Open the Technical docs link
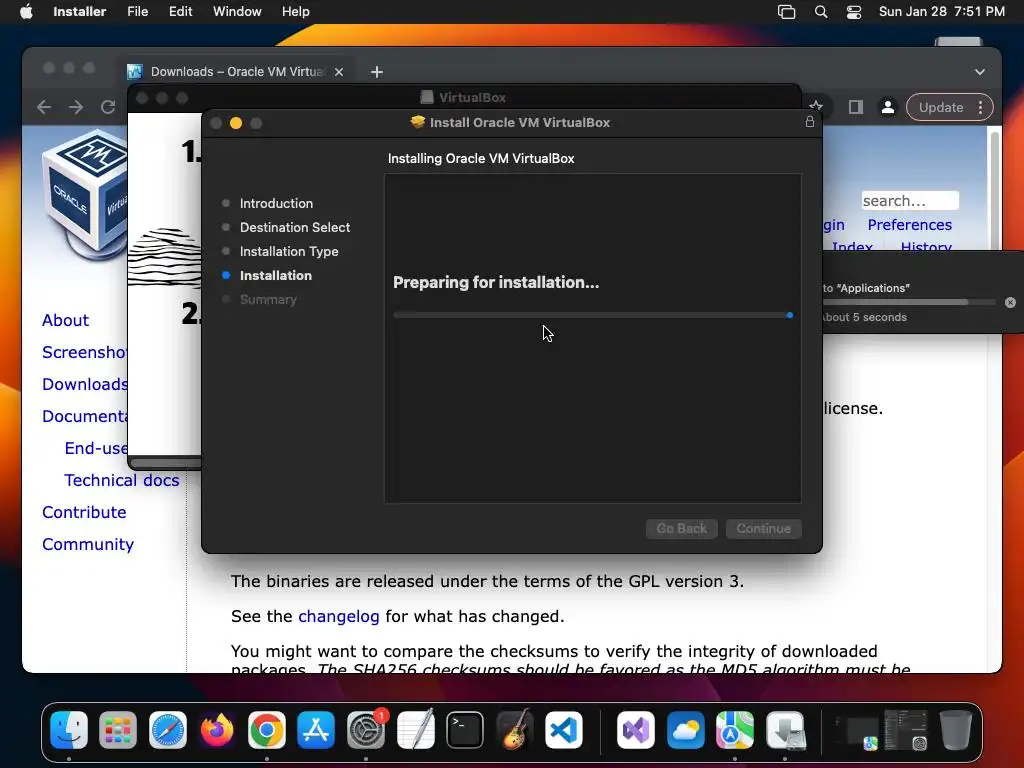1024x768 pixels. pyautogui.click(x=121, y=480)
